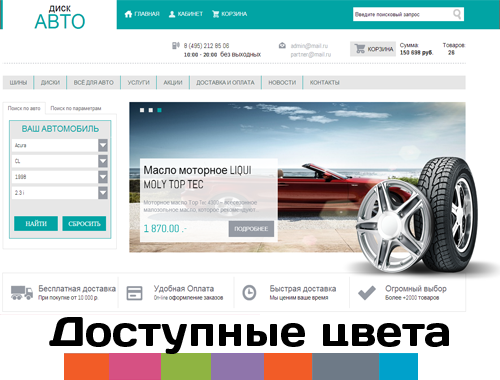Select the first slider dot indicator
This screenshot has height=380, width=500.
coord(142,110)
